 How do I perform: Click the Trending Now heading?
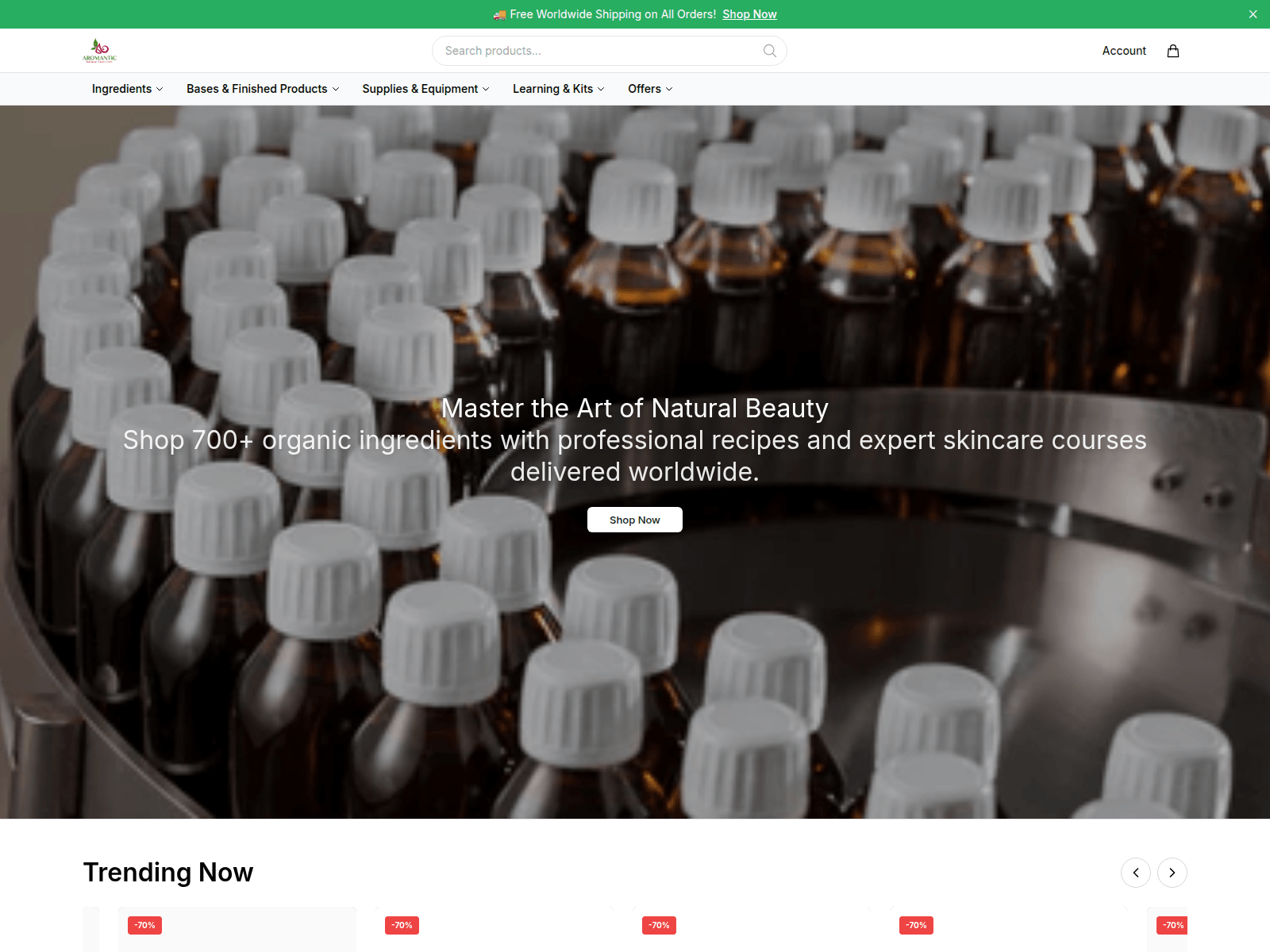coord(168,872)
